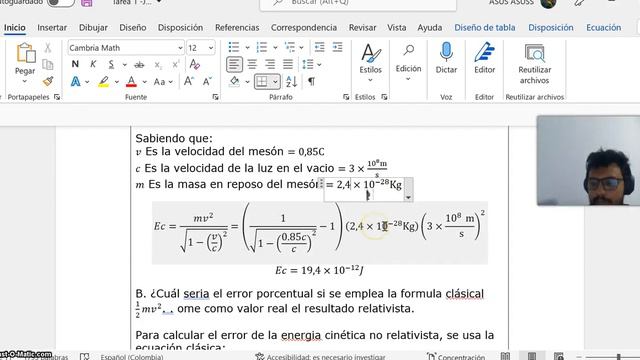
Task: Click the numbered list icon
Action: click(262, 47)
